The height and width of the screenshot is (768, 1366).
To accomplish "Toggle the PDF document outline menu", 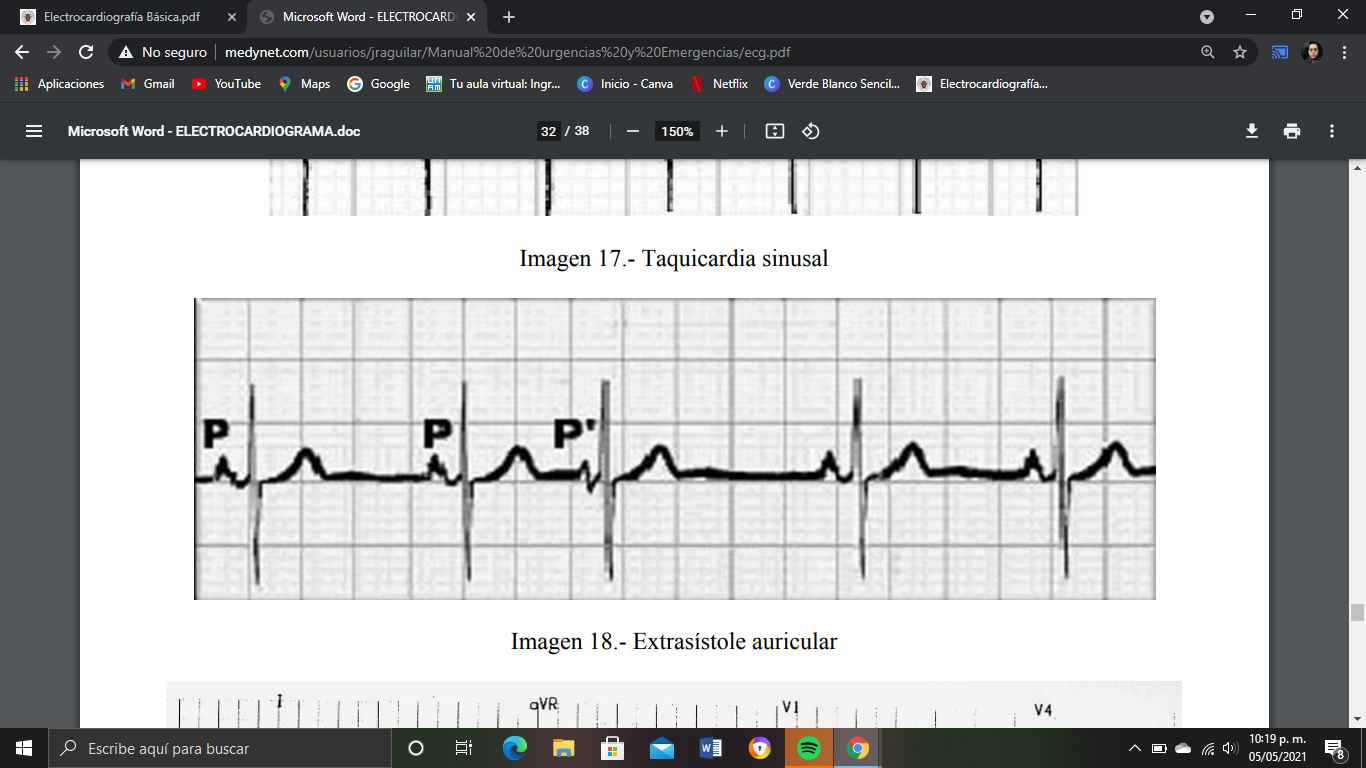I will (34, 130).
